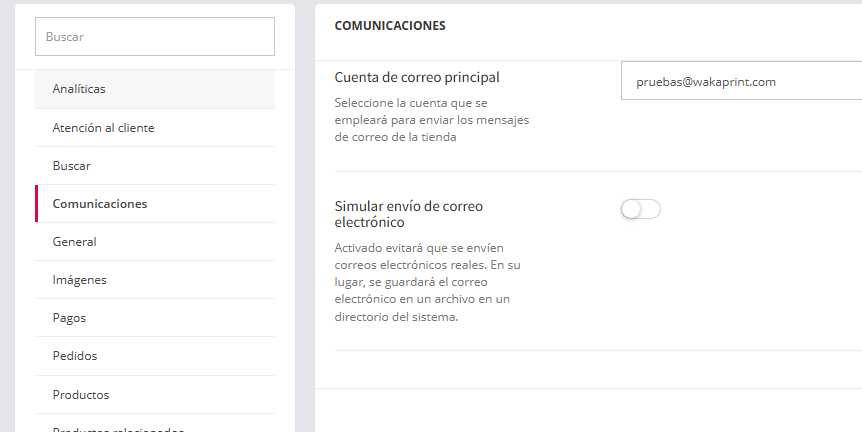
Task: Navigate to Imágenes settings
Action: coord(79,280)
